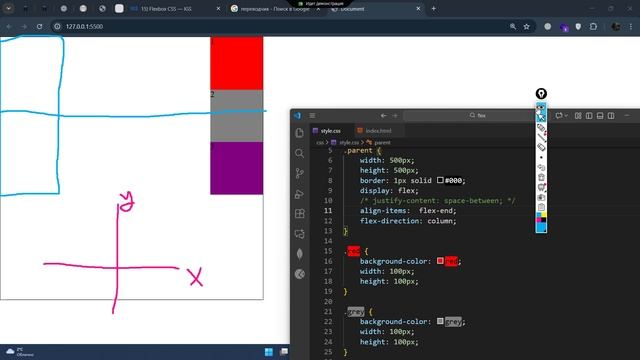Toggle the primary side bar in VS Code
This screenshot has width=640, height=360.
coord(589,116)
